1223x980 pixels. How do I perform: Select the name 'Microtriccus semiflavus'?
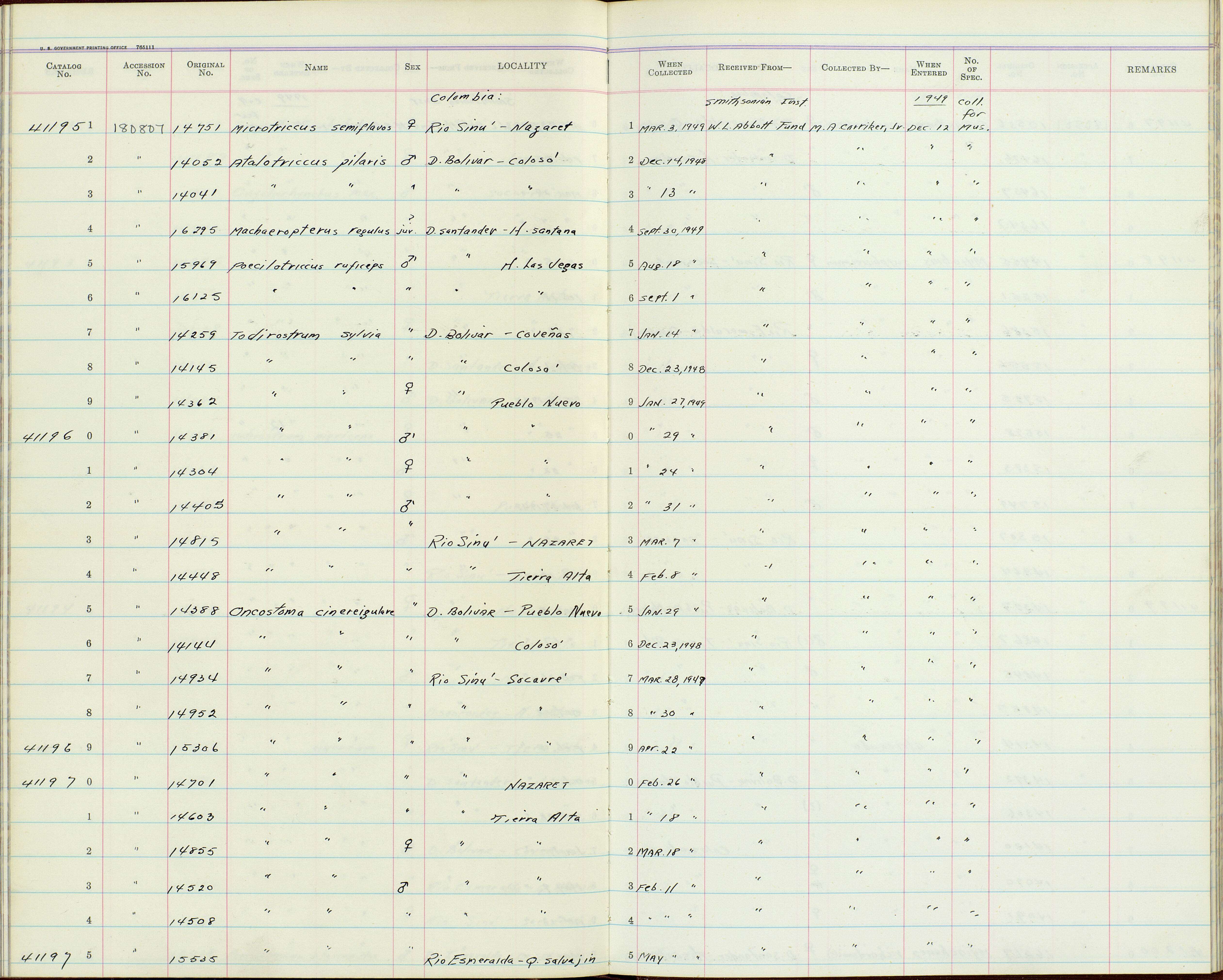click(x=311, y=127)
